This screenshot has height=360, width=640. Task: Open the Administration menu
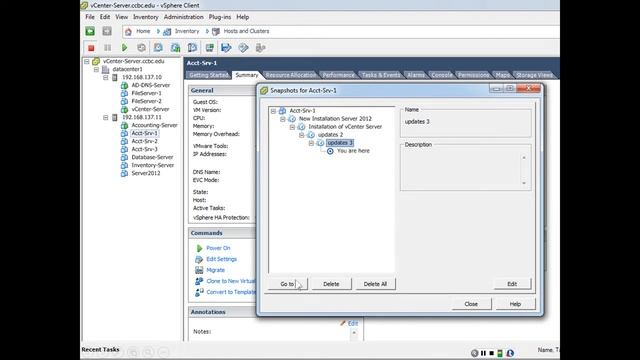pyautogui.click(x=184, y=17)
